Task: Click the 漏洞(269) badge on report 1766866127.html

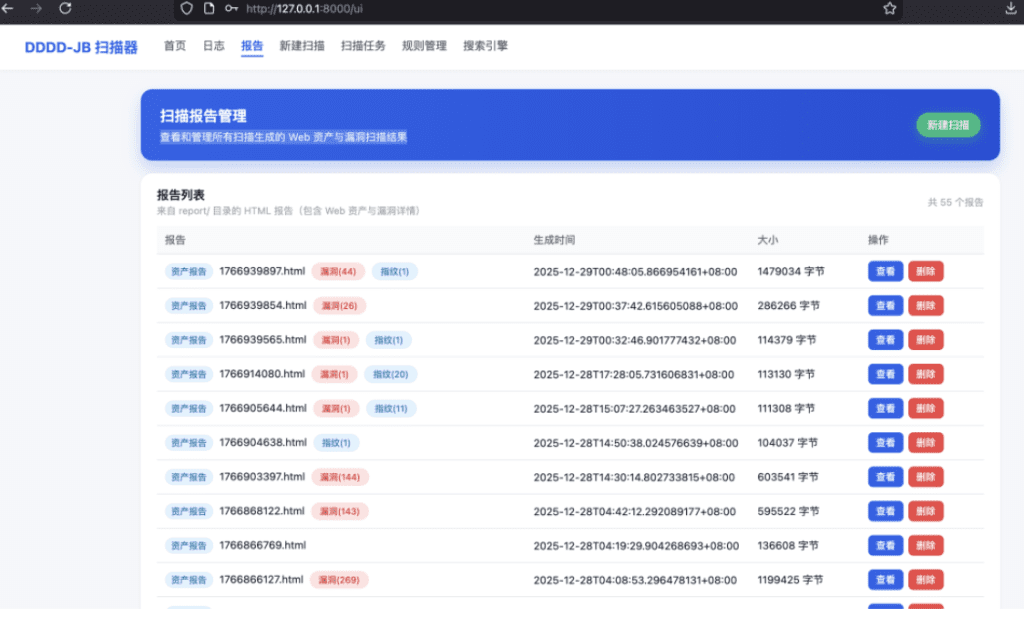Action: 341,579
